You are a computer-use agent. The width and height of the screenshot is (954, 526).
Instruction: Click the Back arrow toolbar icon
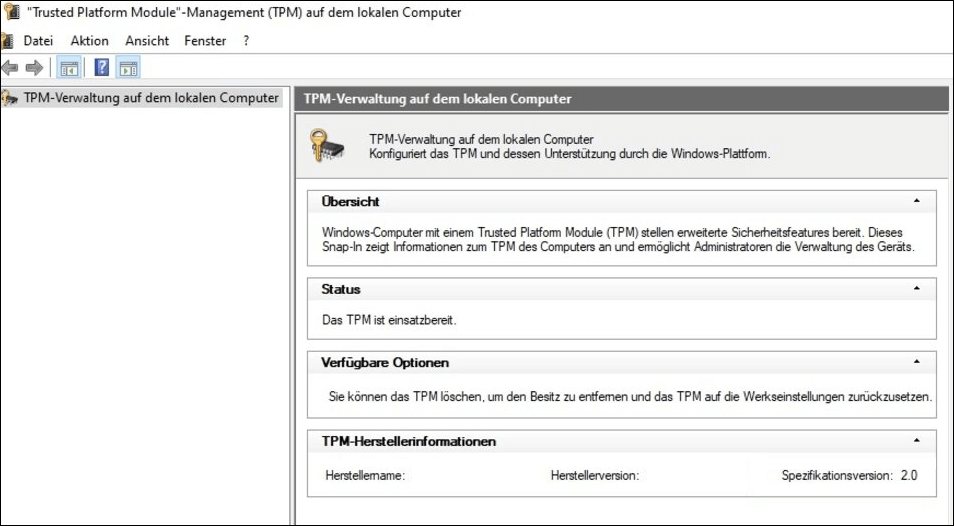pos(10,67)
